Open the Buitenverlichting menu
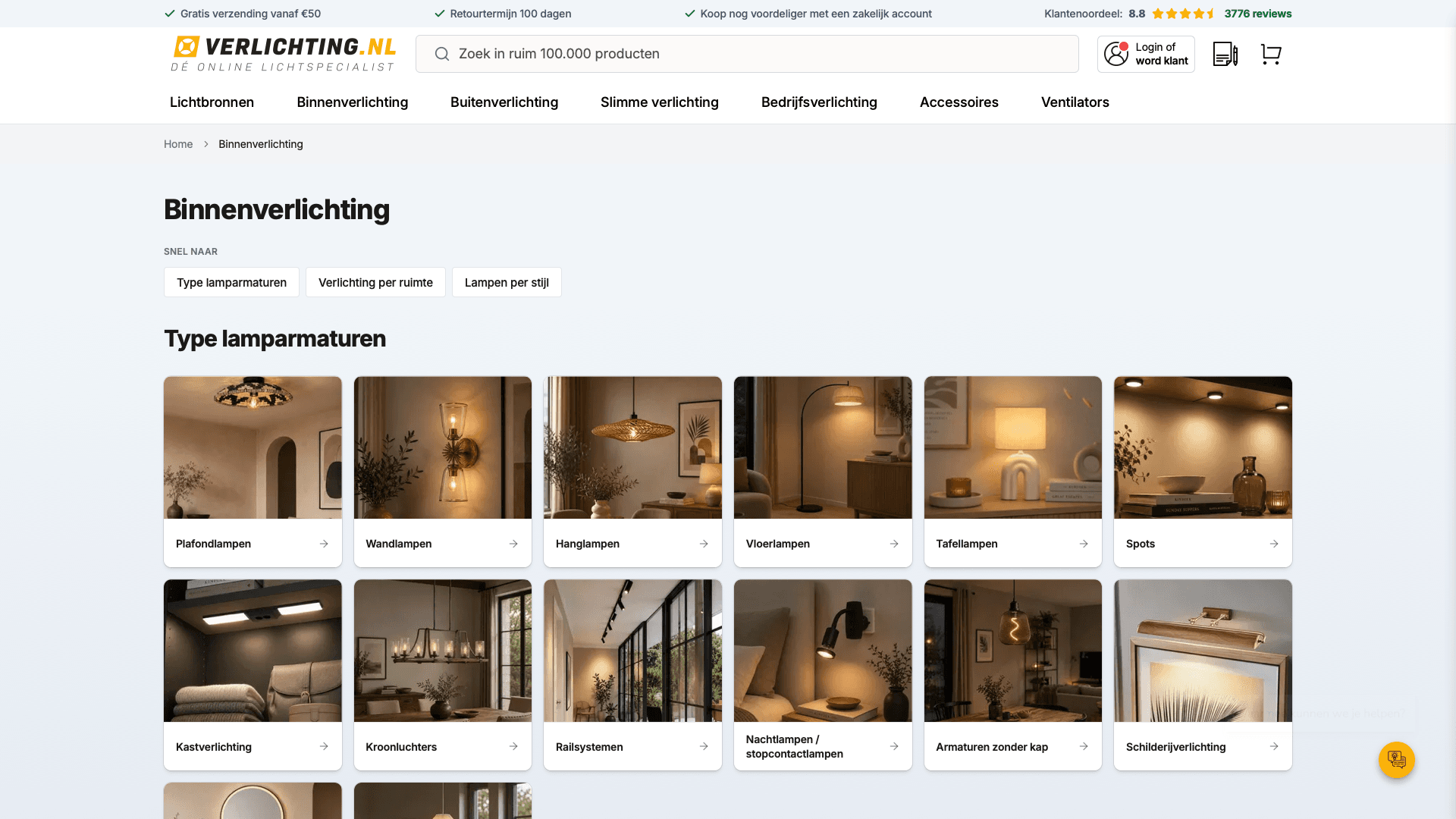Viewport: 1456px width, 819px height. [x=504, y=102]
